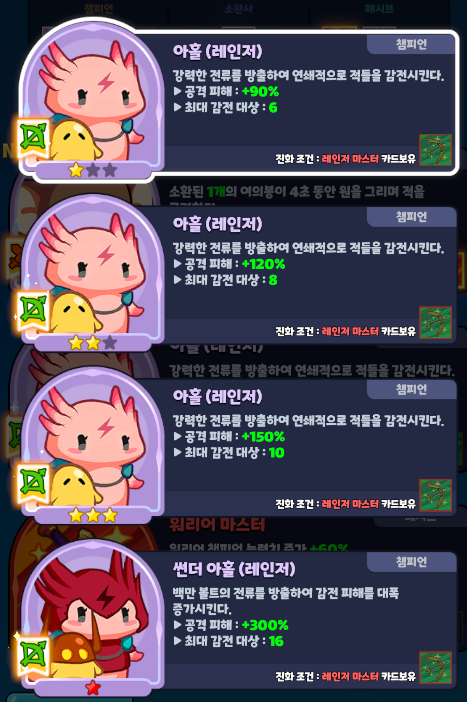Screen dimensions: 467x702
Task: Switch to the 패시브 tab at top
Action: pos(379,9)
